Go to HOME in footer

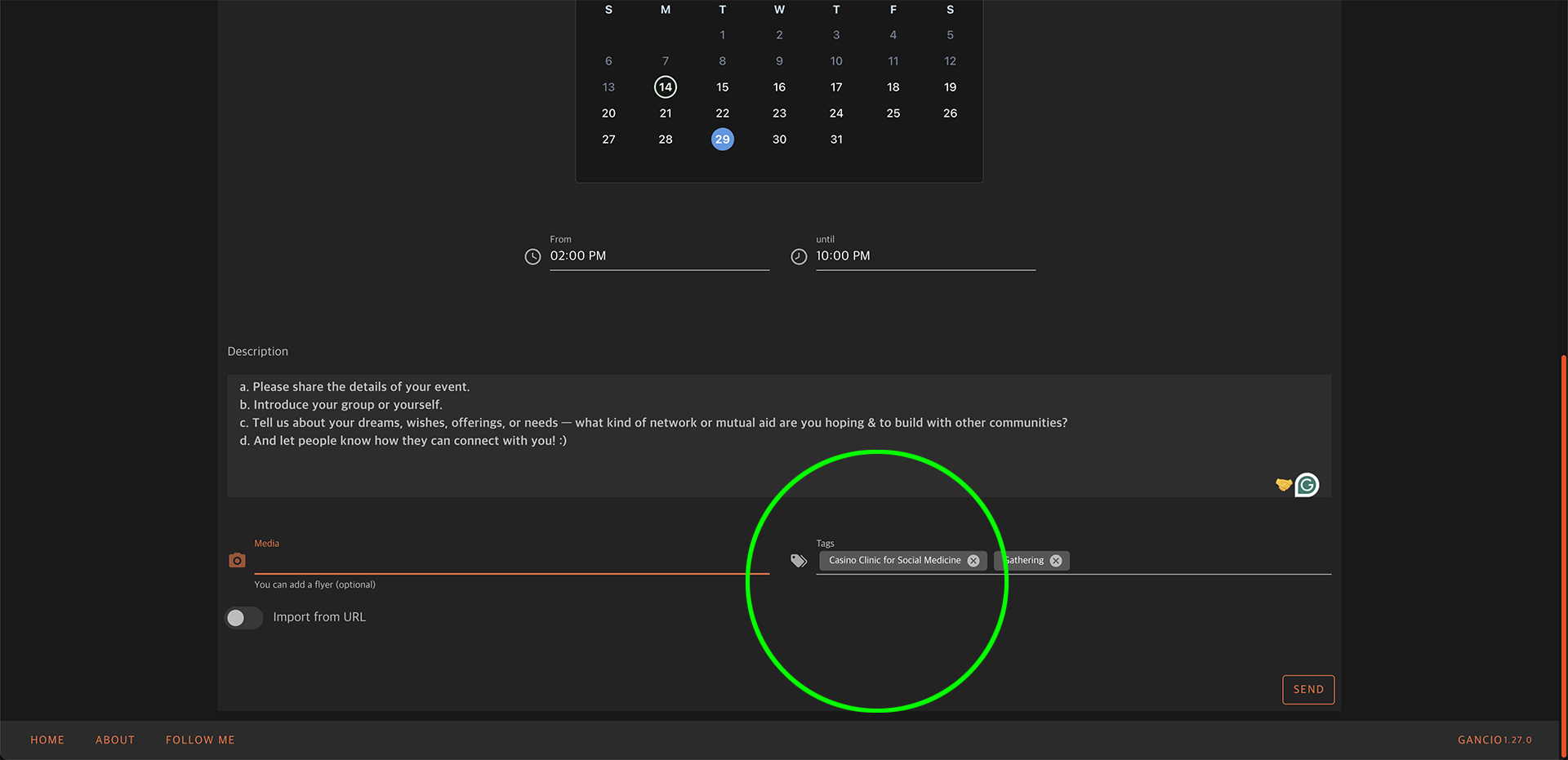(47, 740)
